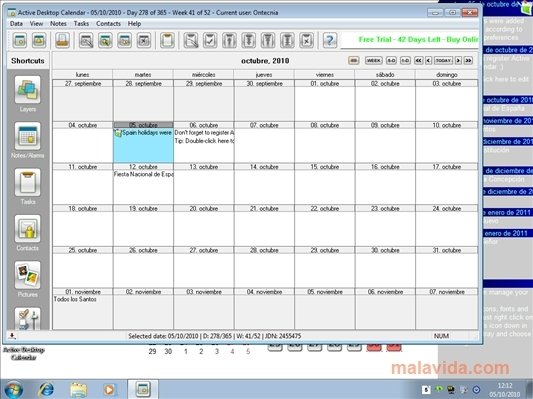
Task: Open the Tasks shortcut icon
Action: (x=28, y=183)
